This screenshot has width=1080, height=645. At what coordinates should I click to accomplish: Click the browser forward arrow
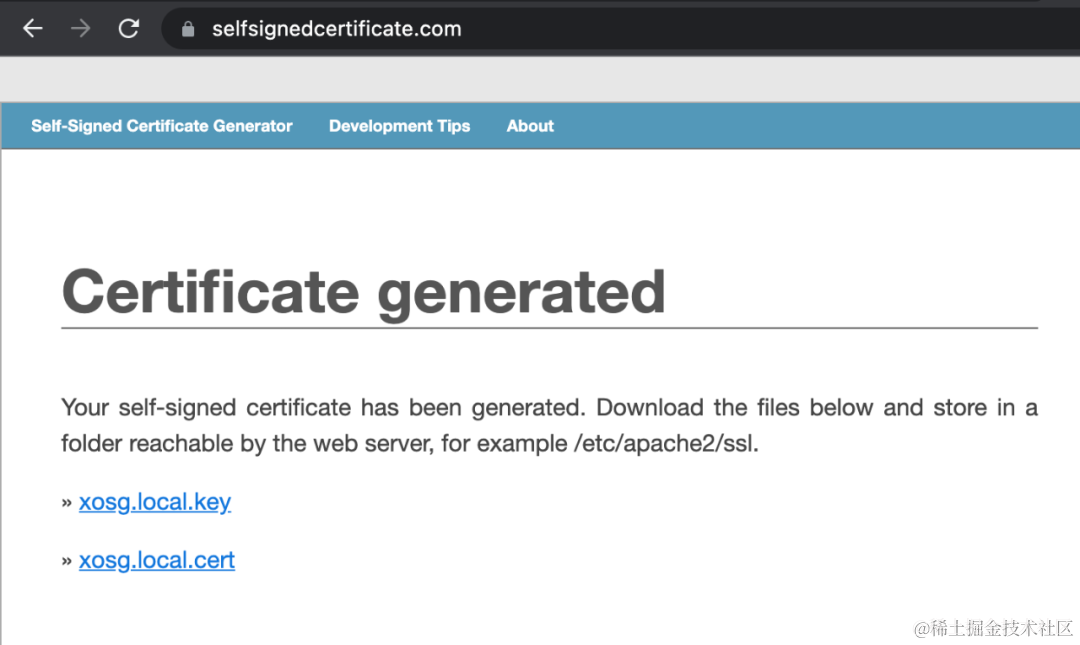81,28
